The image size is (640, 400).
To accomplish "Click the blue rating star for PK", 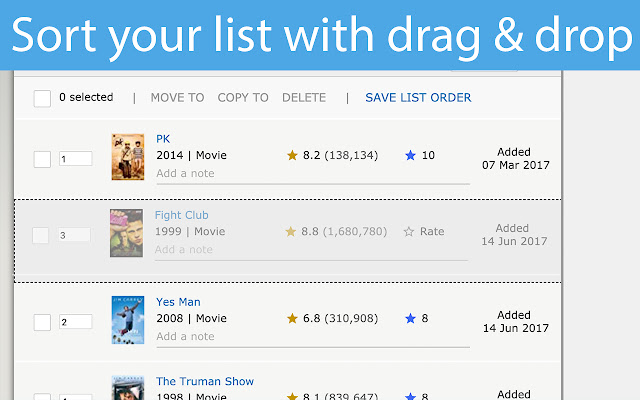I will [410, 156].
